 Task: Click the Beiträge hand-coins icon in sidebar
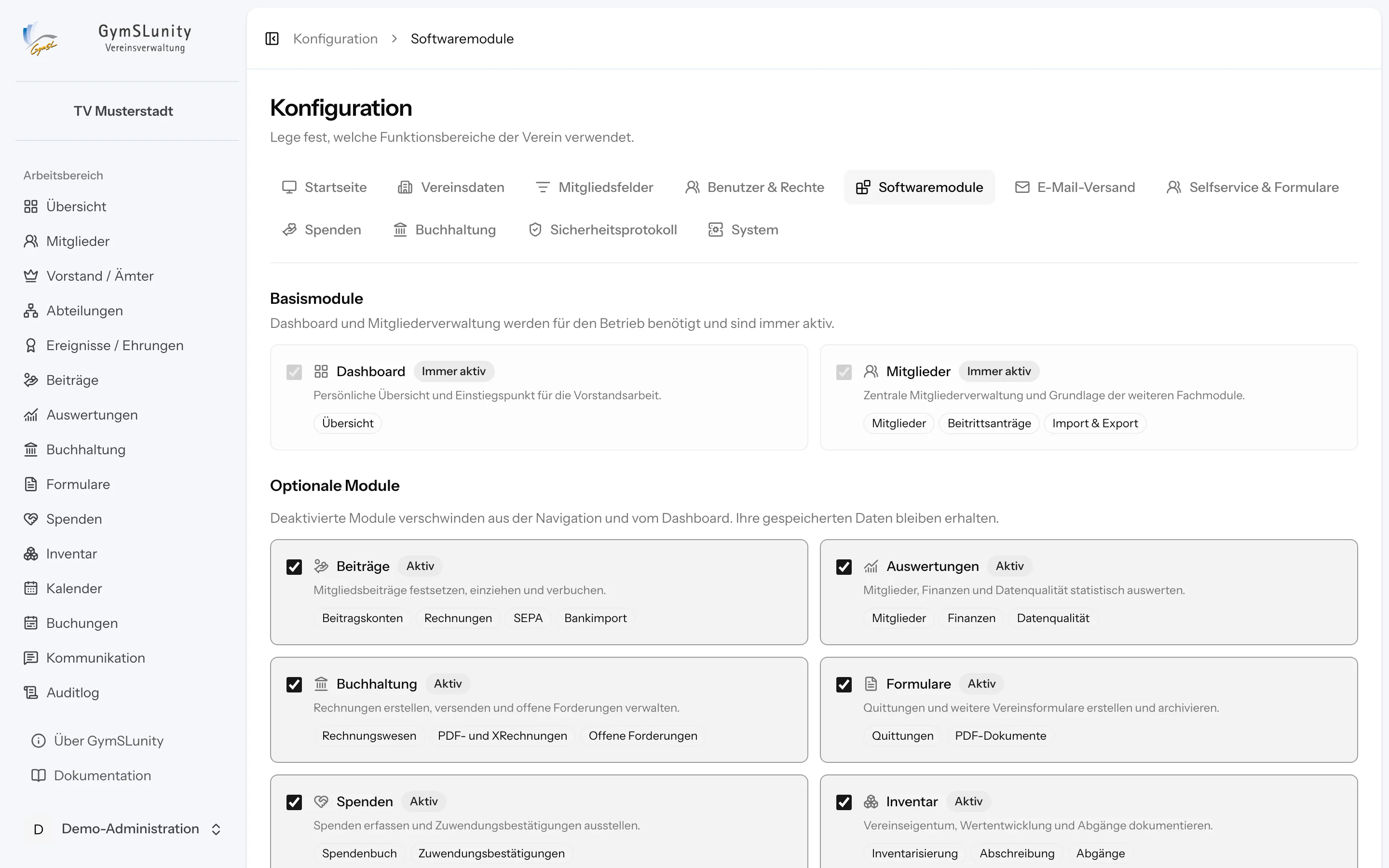pos(31,380)
